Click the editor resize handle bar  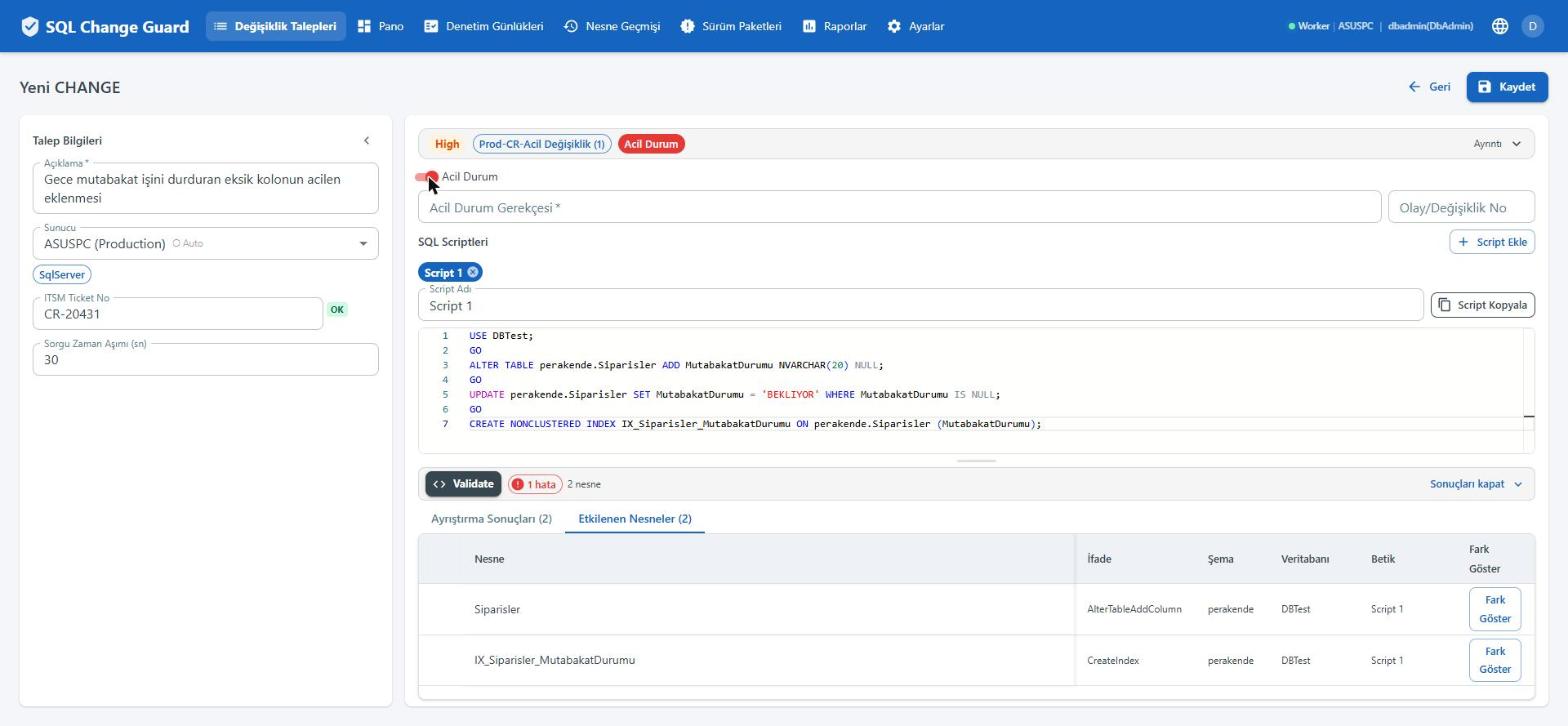(976, 461)
